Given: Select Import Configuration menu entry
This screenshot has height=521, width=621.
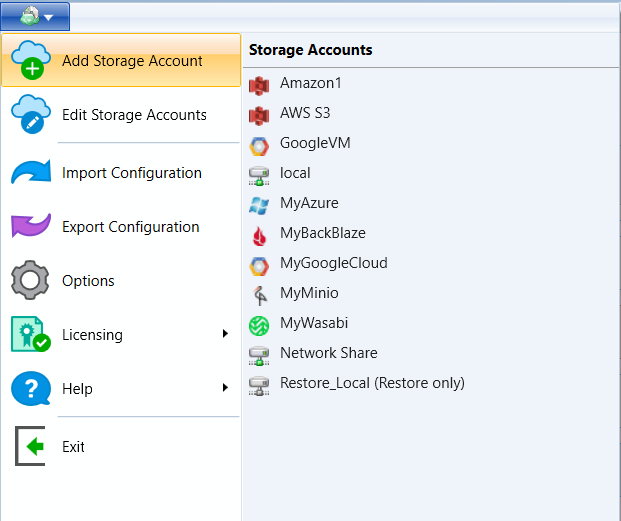Looking at the screenshot, I should point(121,173).
